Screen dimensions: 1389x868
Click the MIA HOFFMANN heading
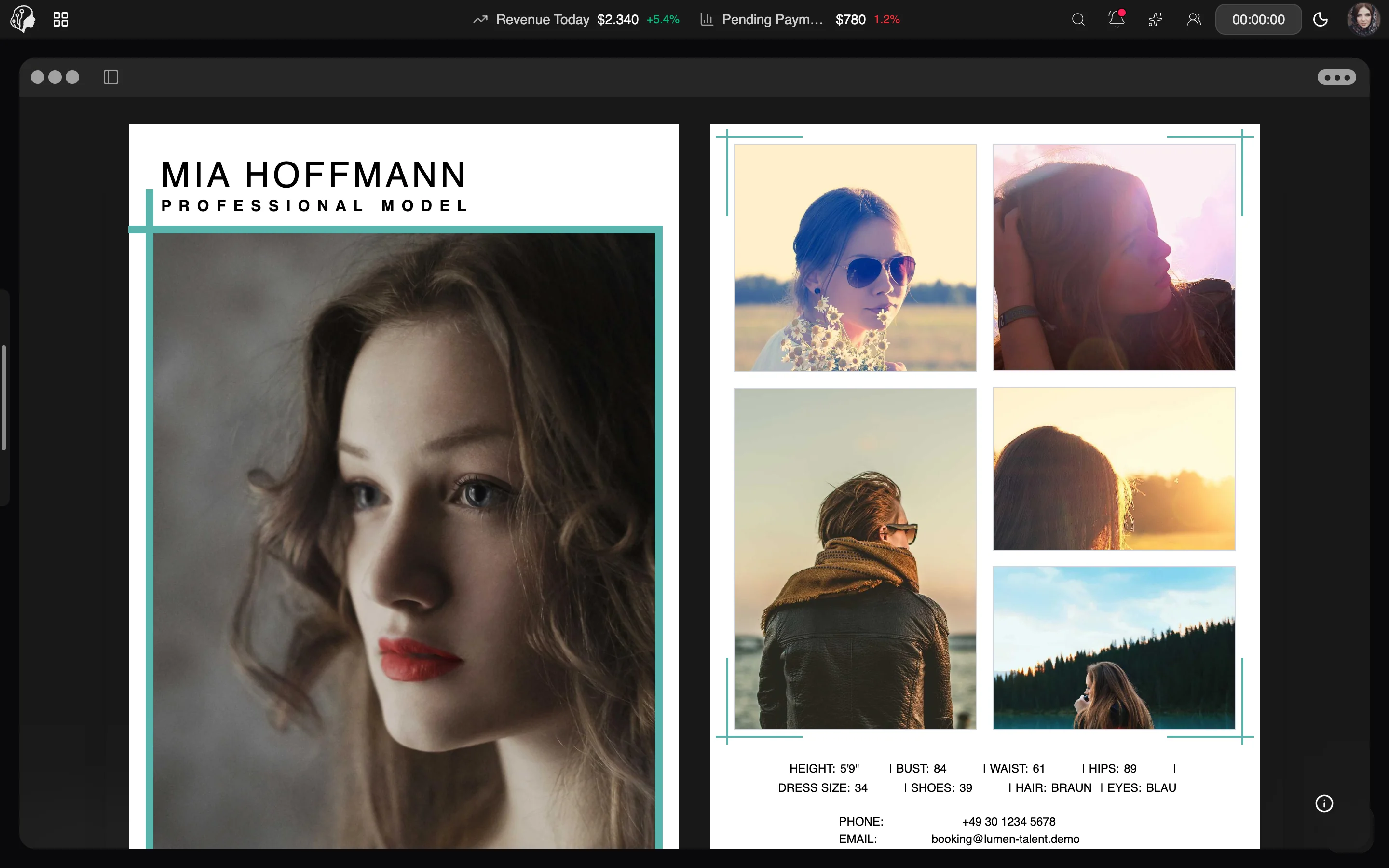[x=313, y=175]
